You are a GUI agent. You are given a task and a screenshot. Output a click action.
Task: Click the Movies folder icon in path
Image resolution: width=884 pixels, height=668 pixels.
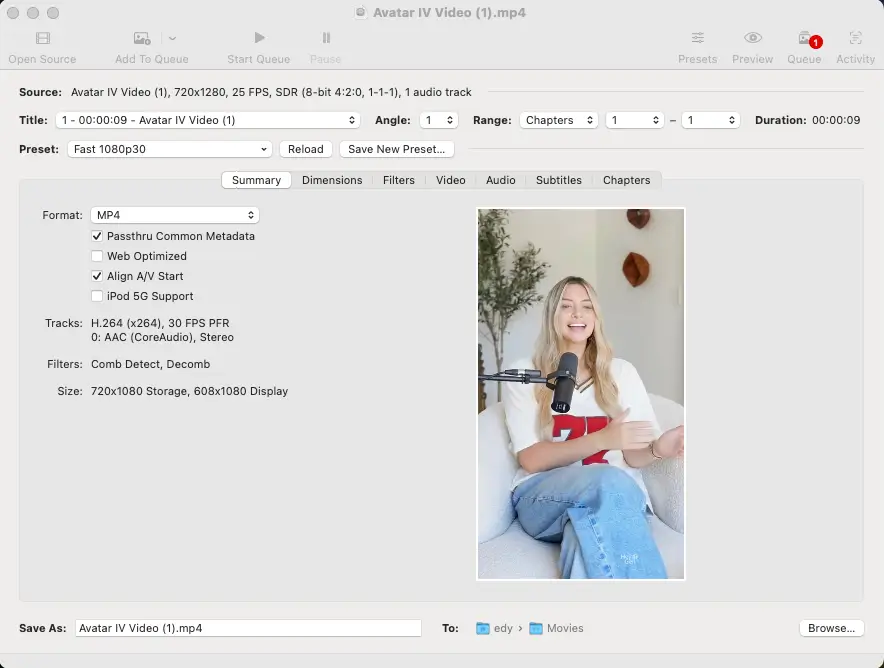[x=536, y=628]
